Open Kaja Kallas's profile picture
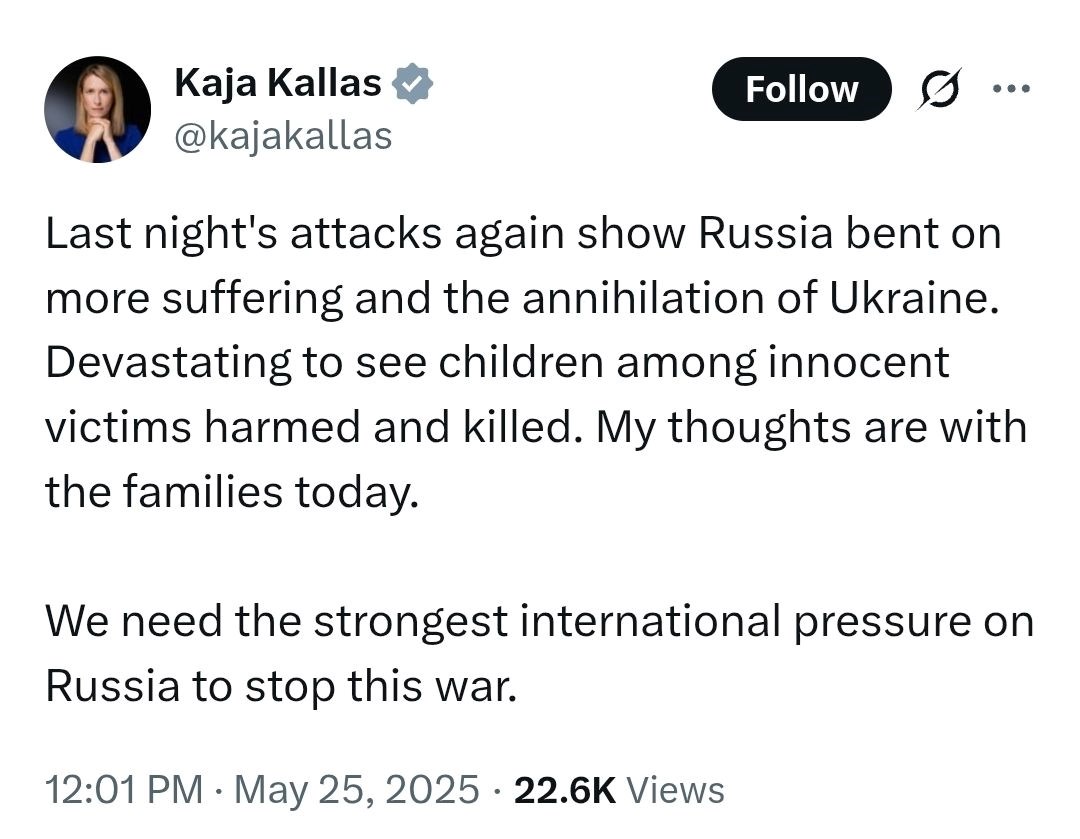 pyautogui.click(x=97, y=110)
